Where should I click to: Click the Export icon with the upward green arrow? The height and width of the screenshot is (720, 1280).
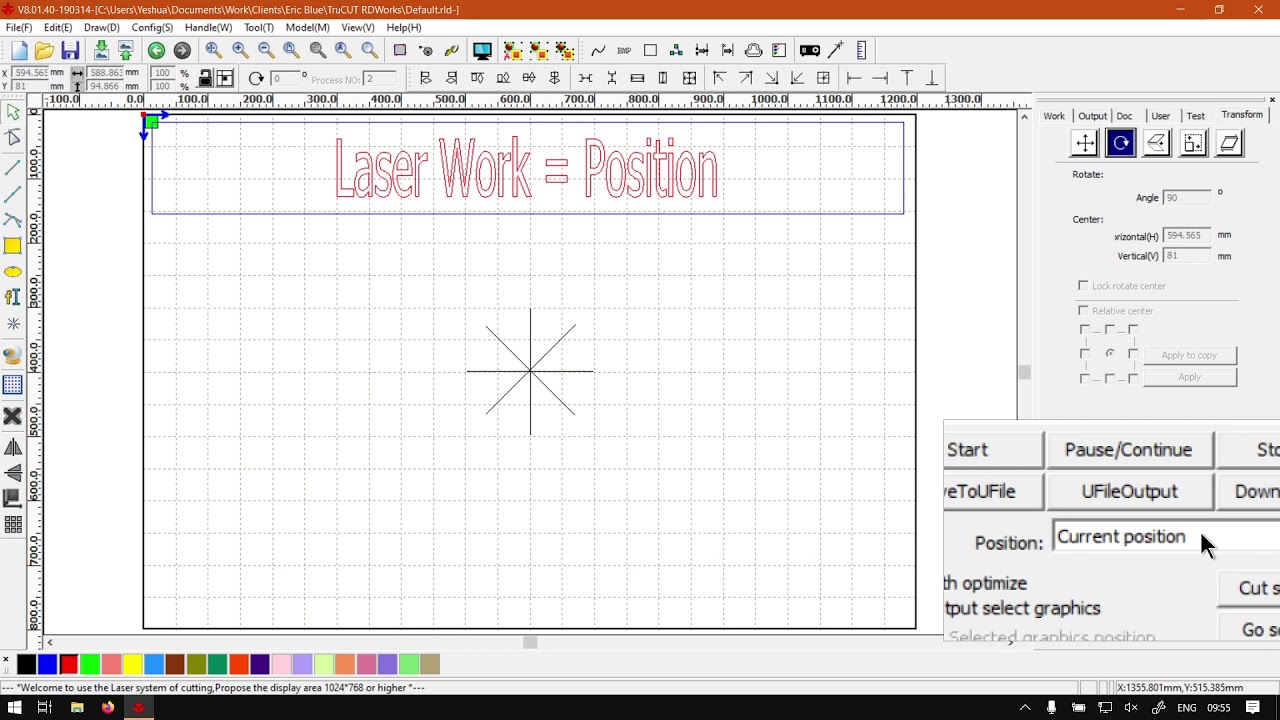(125, 51)
